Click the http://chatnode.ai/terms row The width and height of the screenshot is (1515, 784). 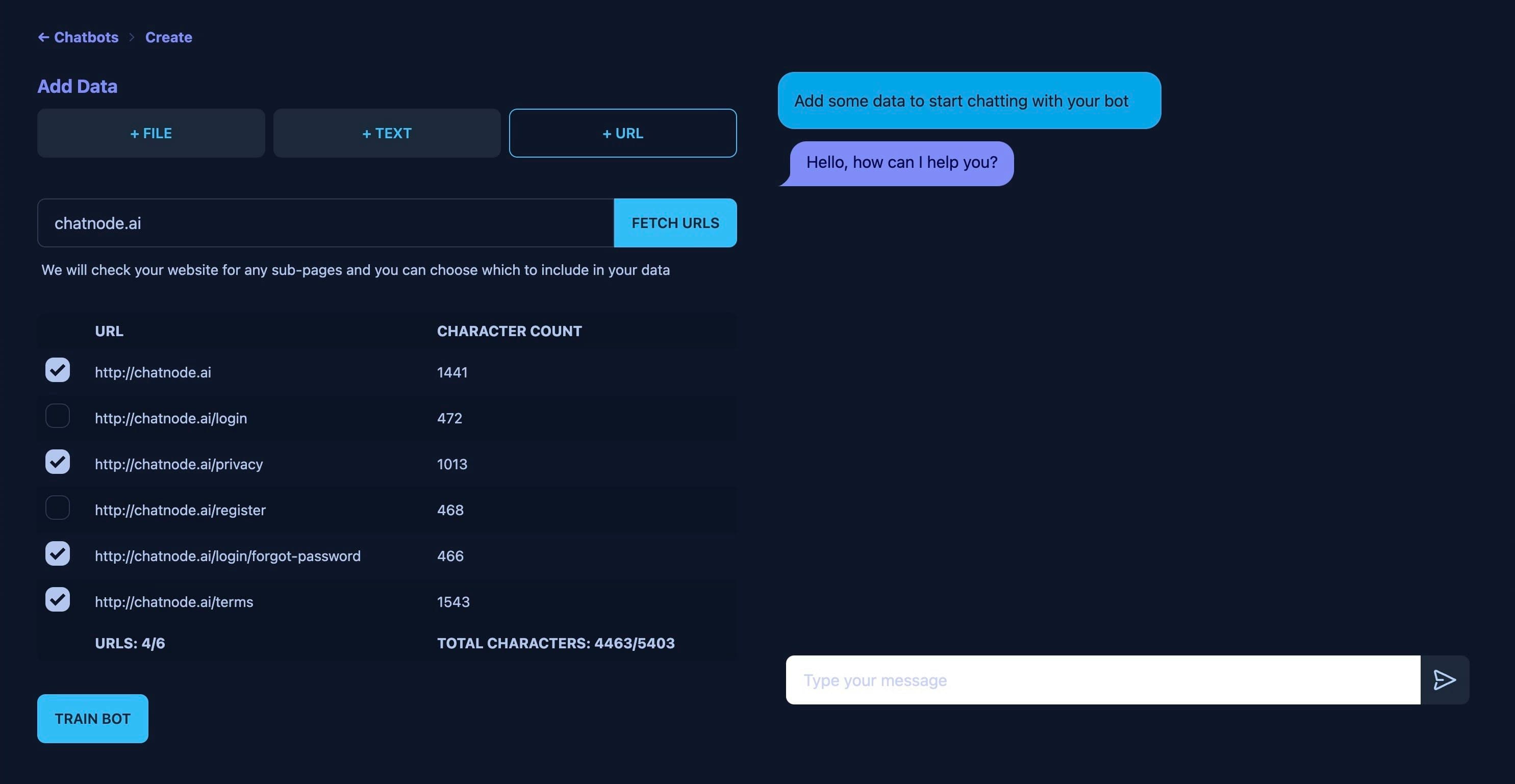pos(387,600)
